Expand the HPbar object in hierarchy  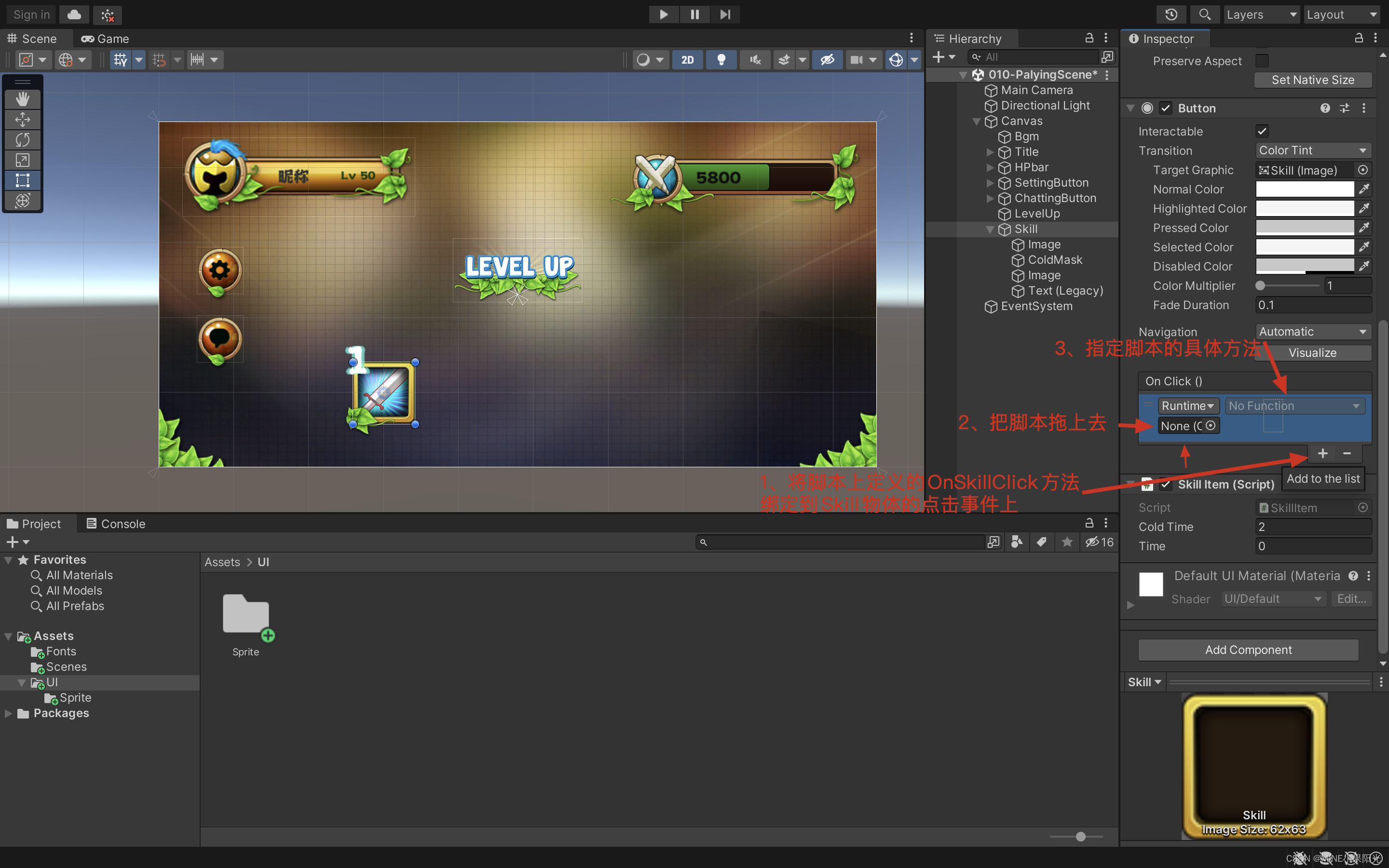[990, 168]
